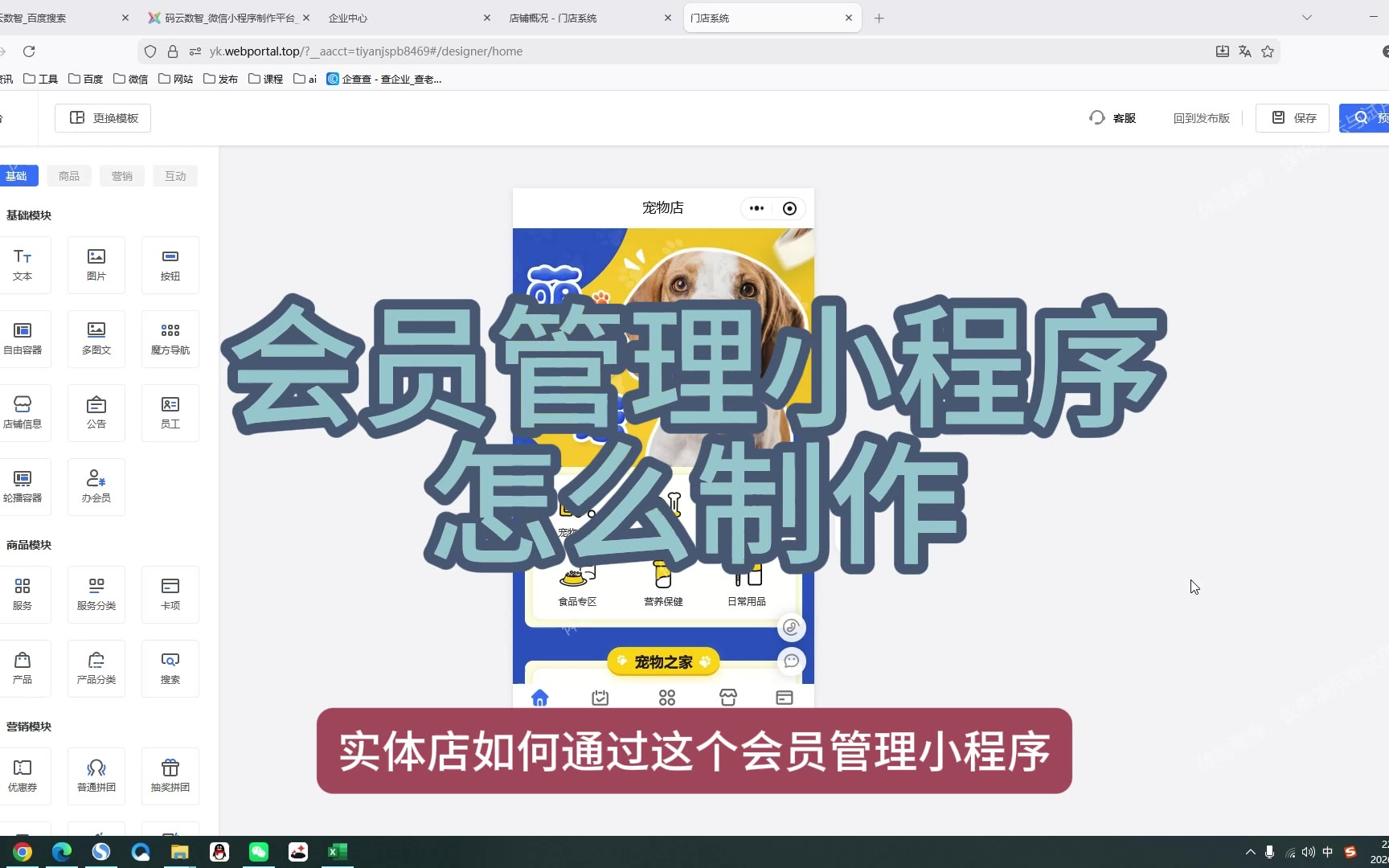Open WeChat from the taskbar
This screenshot has height=868, width=1389.
[x=259, y=852]
